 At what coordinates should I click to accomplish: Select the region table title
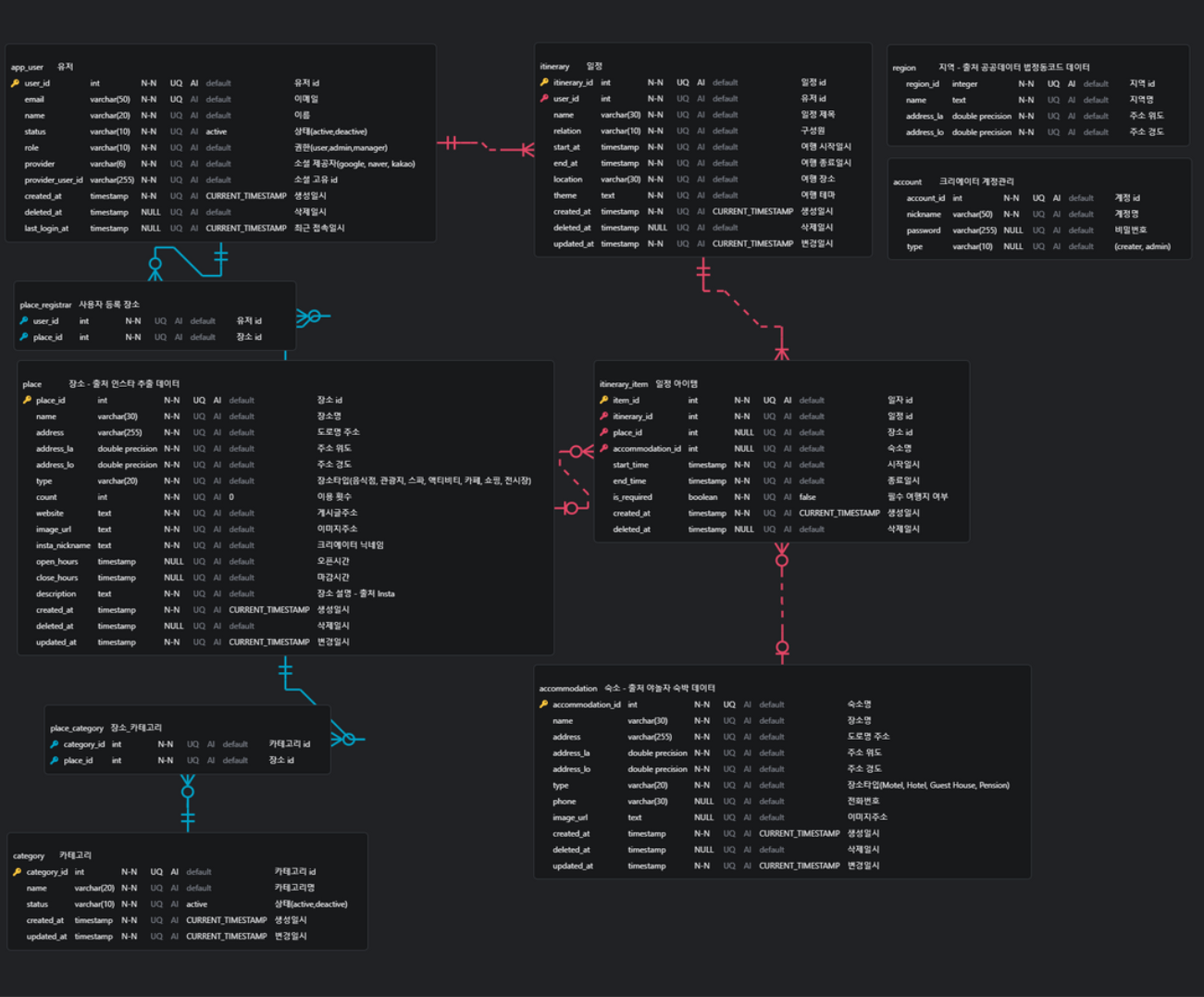point(904,68)
